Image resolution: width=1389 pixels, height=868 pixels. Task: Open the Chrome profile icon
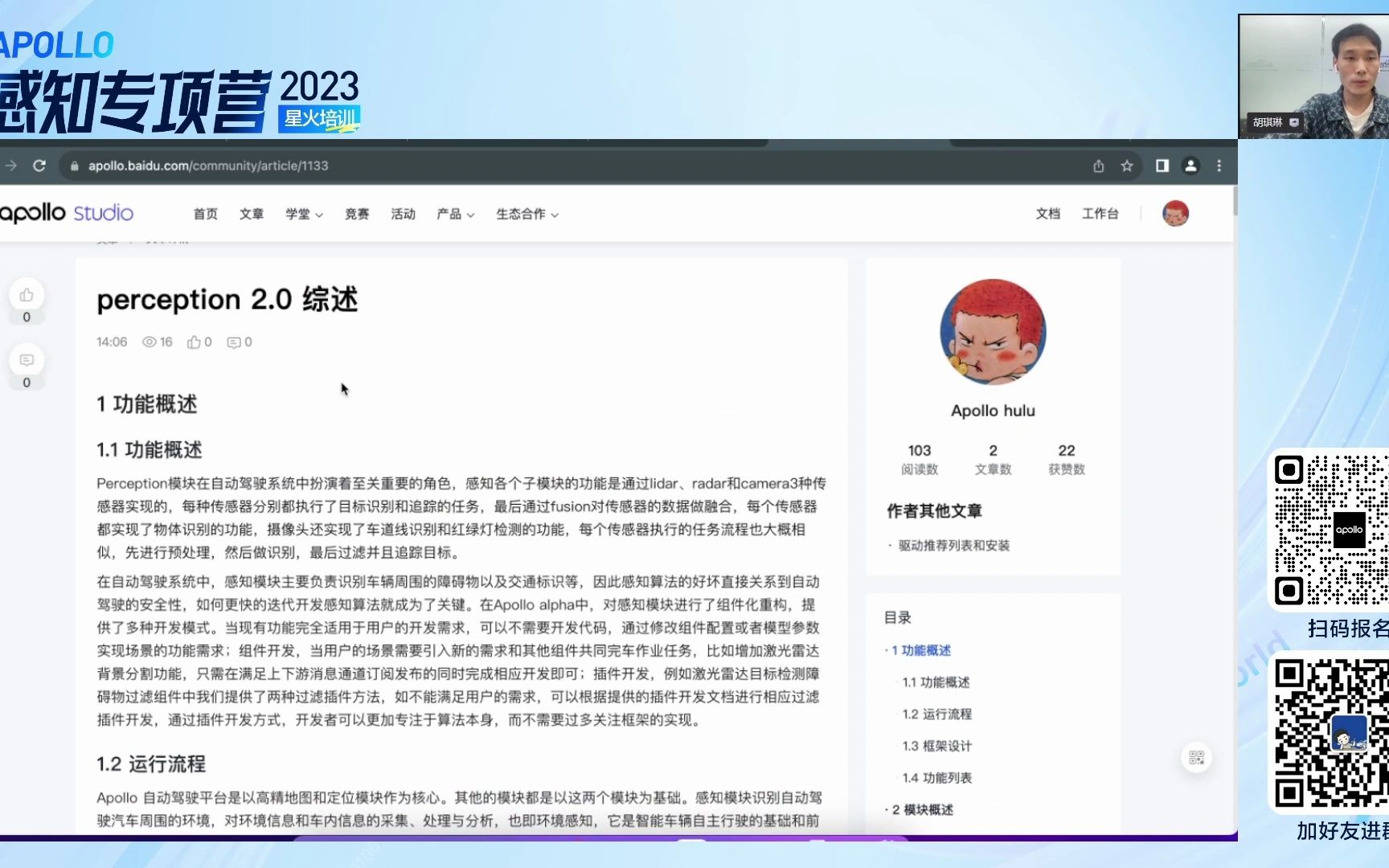tap(1190, 166)
